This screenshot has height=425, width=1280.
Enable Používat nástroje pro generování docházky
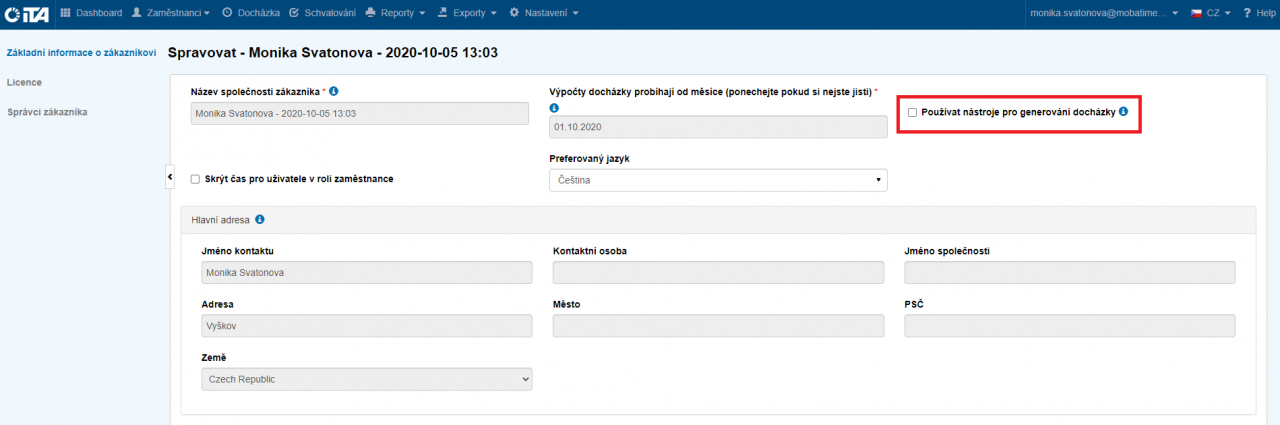tap(912, 112)
